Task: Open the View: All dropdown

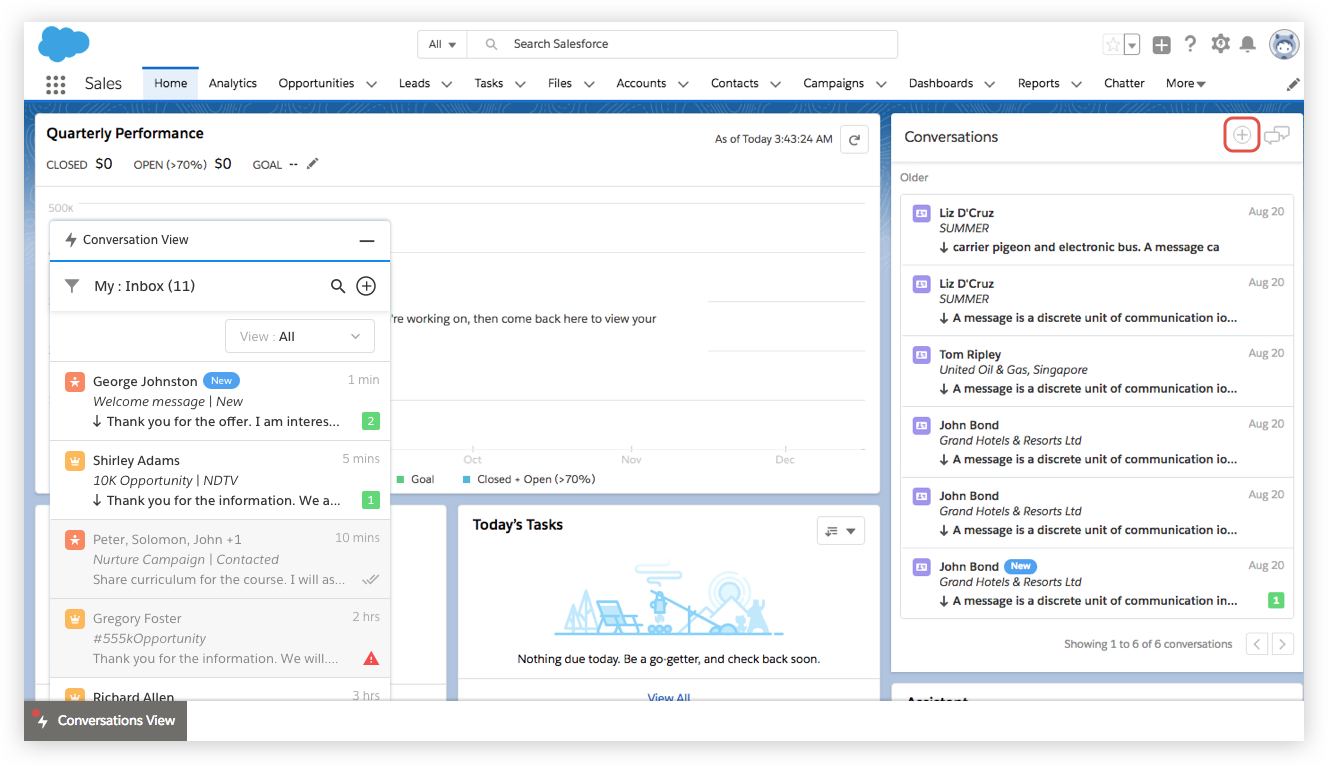Action: tap(300, 336)
